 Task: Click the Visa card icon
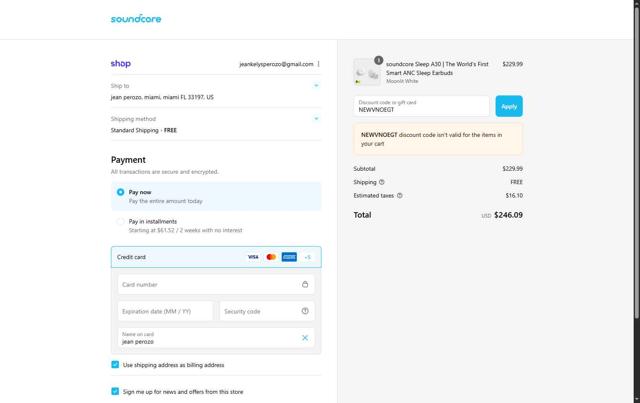253,257
